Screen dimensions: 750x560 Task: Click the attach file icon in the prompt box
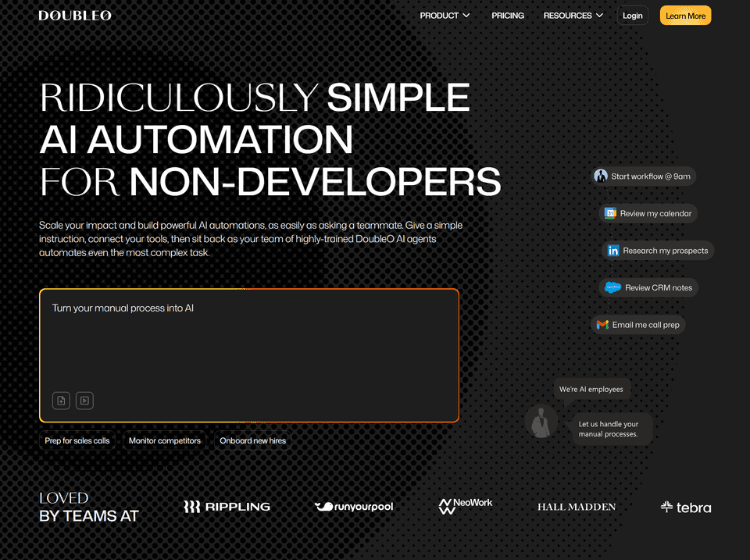tap(61, 400)
